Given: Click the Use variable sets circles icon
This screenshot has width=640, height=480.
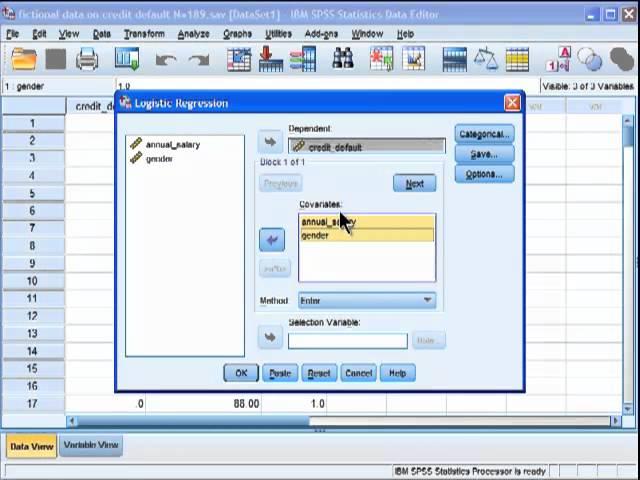Looking at the screenshot, I should tap(589, 59).
